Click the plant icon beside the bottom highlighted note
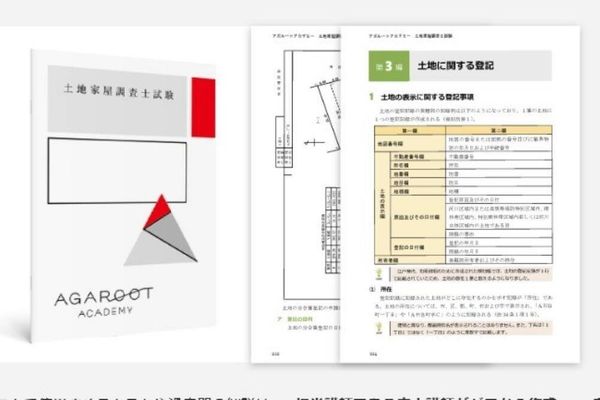This screenshot has width=600, height=400. (379, 328)
